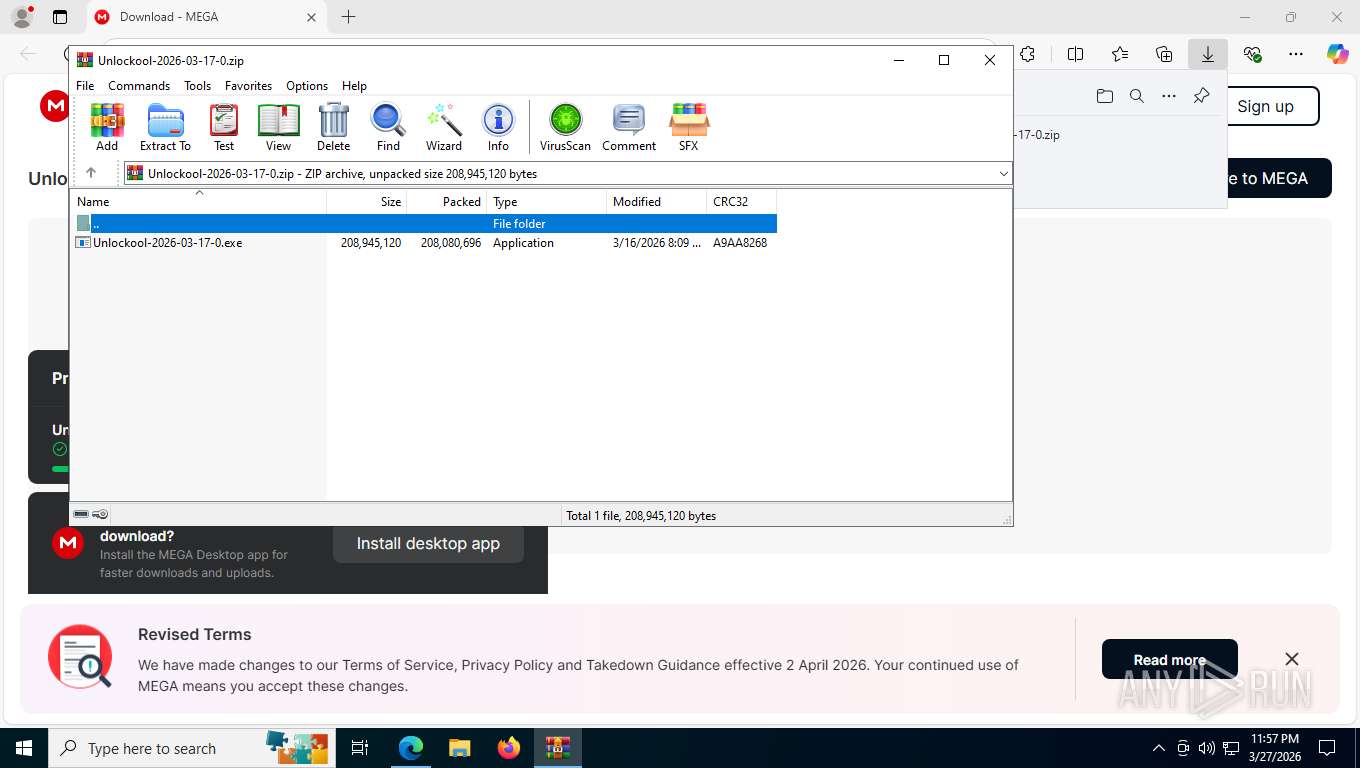This screenshot has height=768, width=1360.
Task: Open Edge settings and more menu
Action: (x=1296, y=54)
